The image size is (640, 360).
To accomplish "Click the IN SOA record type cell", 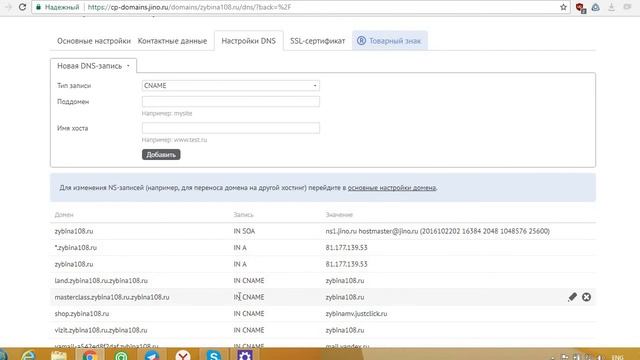I will 244,231.
